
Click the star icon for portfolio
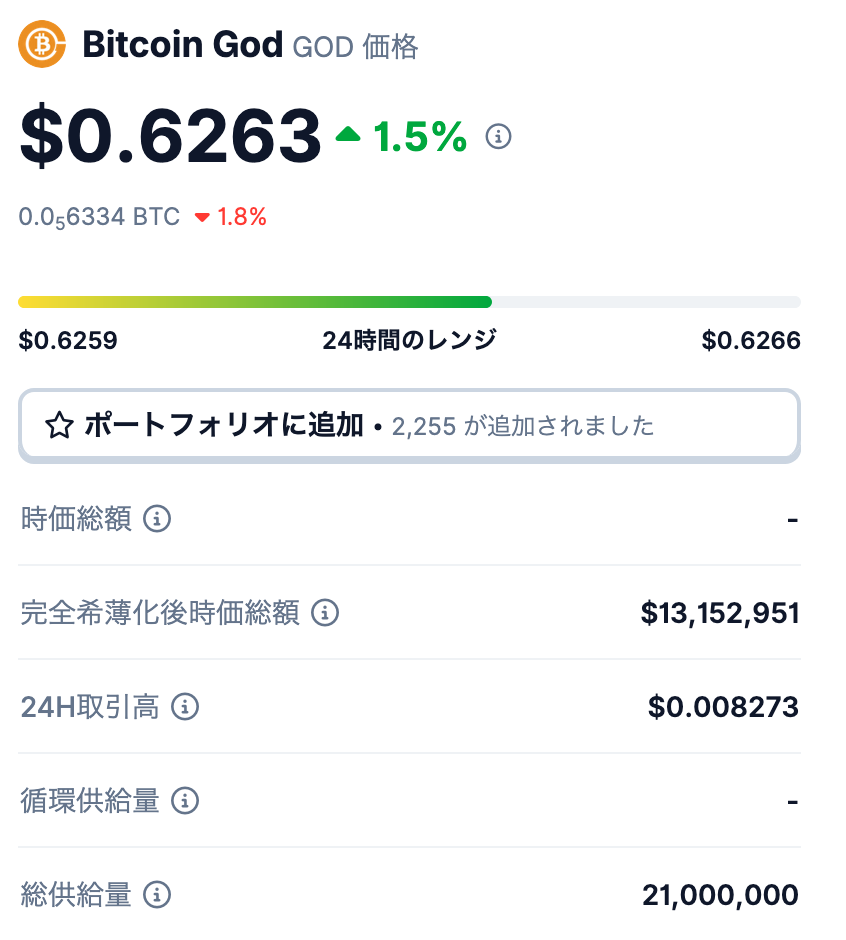point(59,427)
